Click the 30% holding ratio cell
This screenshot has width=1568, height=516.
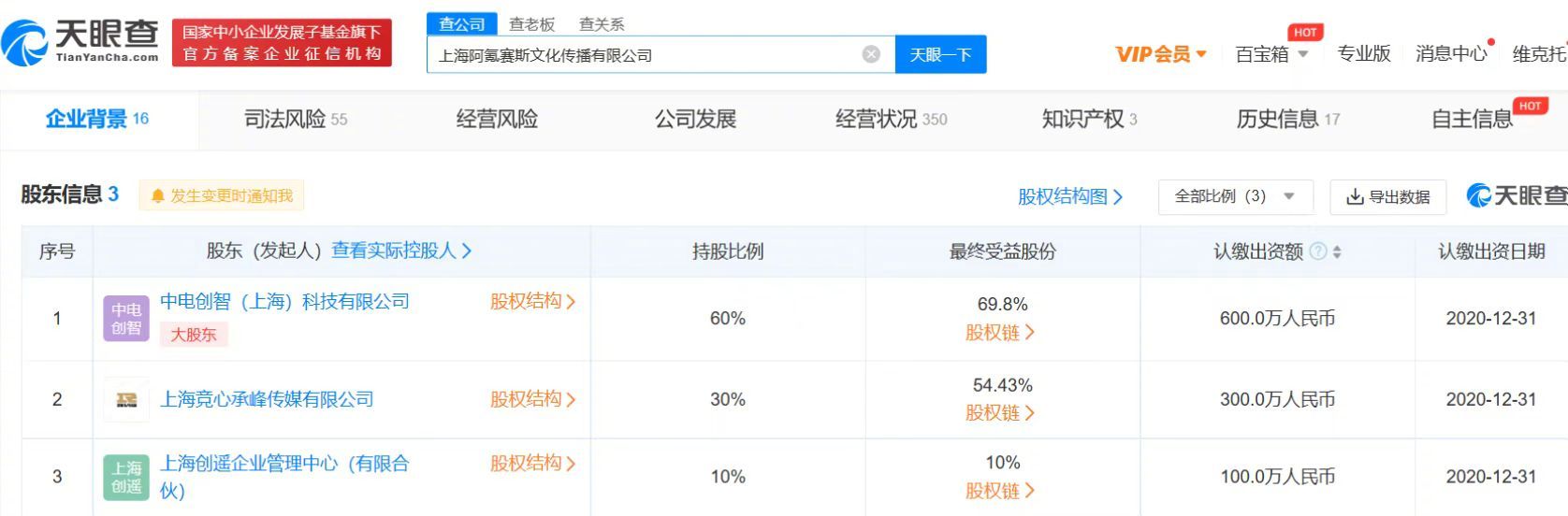pyautogui.click(x=728, y=399)
